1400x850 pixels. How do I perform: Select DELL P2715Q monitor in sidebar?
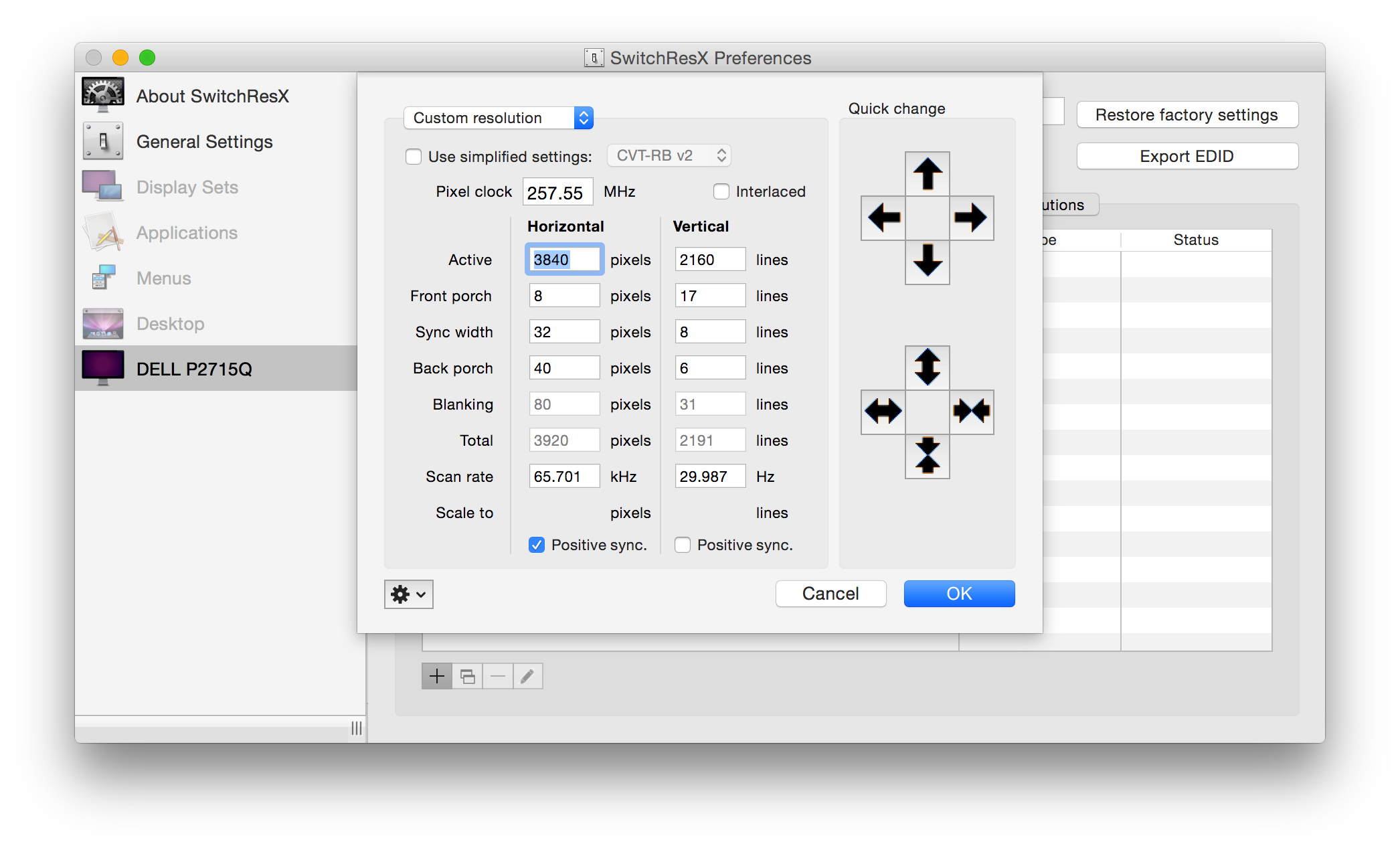(x=215, y=368)
